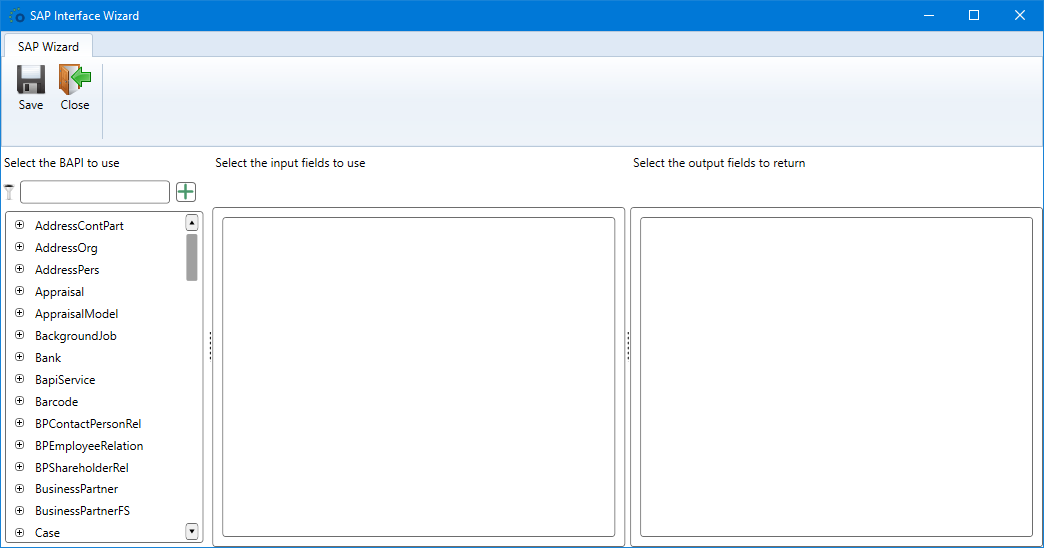The height and width of the screenshot is (548, 1044).
Task: Click the Save floppy disk icon
Action: click(31, 80)
